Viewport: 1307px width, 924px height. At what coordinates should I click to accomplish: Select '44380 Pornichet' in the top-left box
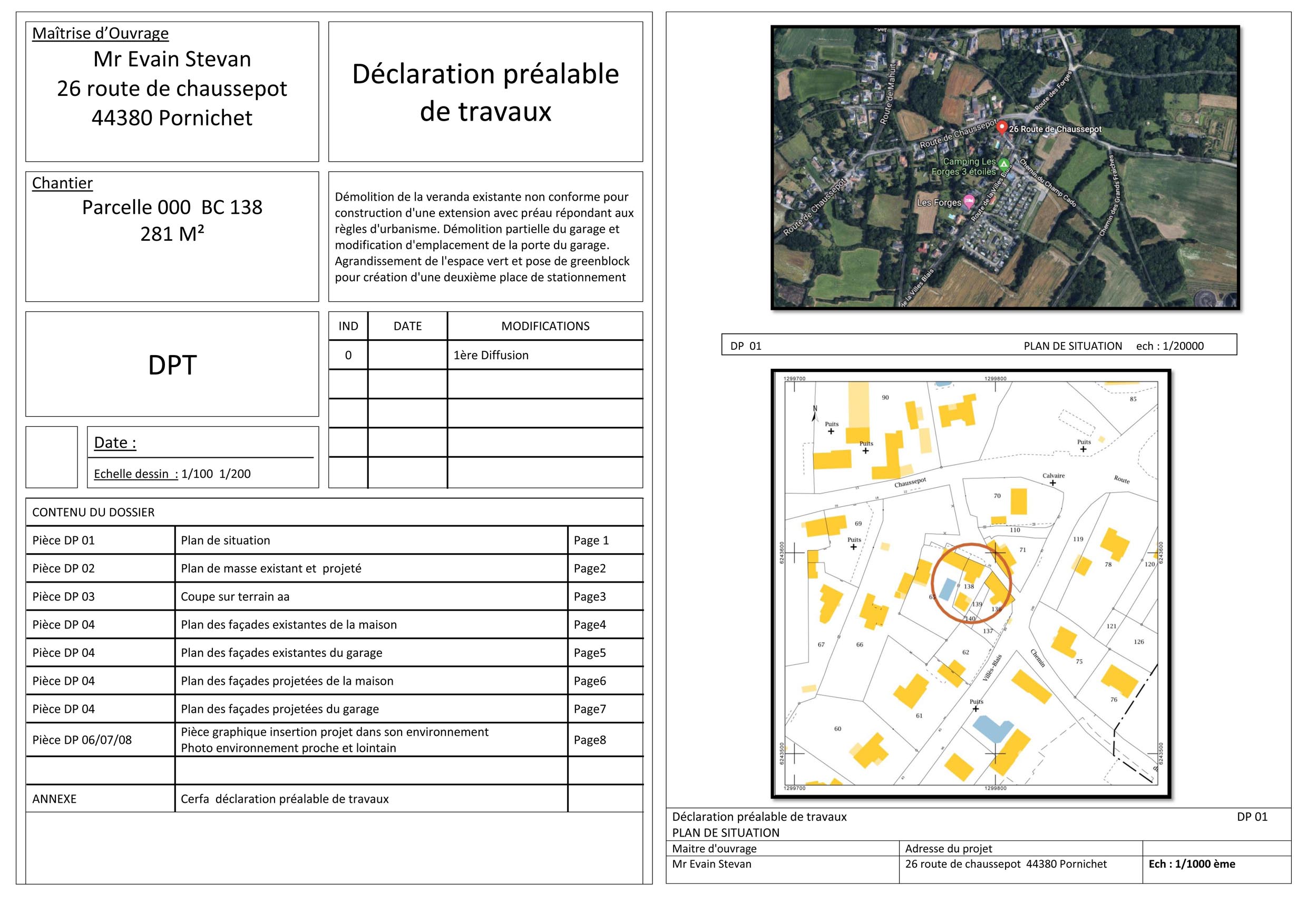tap(172, 118)
